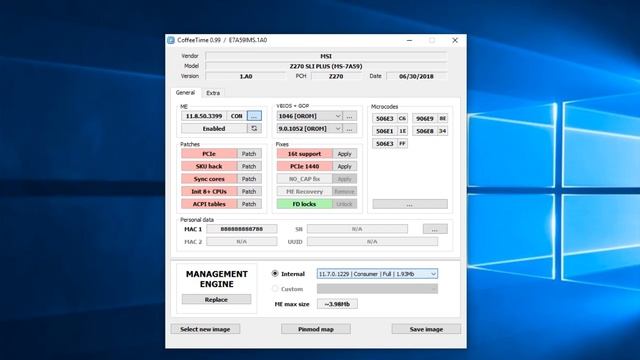Click ellipsis button next to GOP 9.0.1052 dropdown
Image resolution: width=640 pixels, height=360 pixels.
(x=349, y=129)
